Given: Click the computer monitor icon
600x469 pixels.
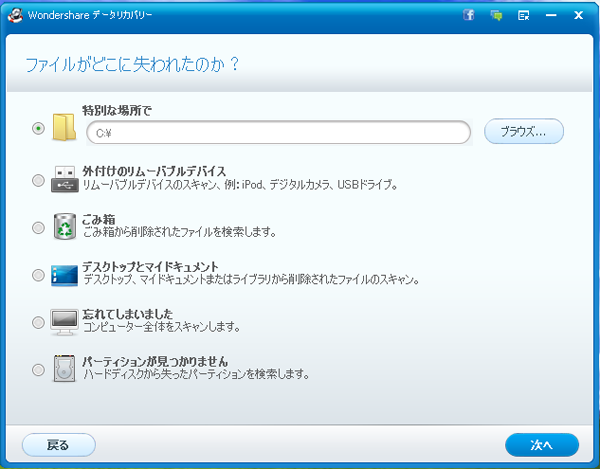Looking at the screenshot, I should 64,322.
